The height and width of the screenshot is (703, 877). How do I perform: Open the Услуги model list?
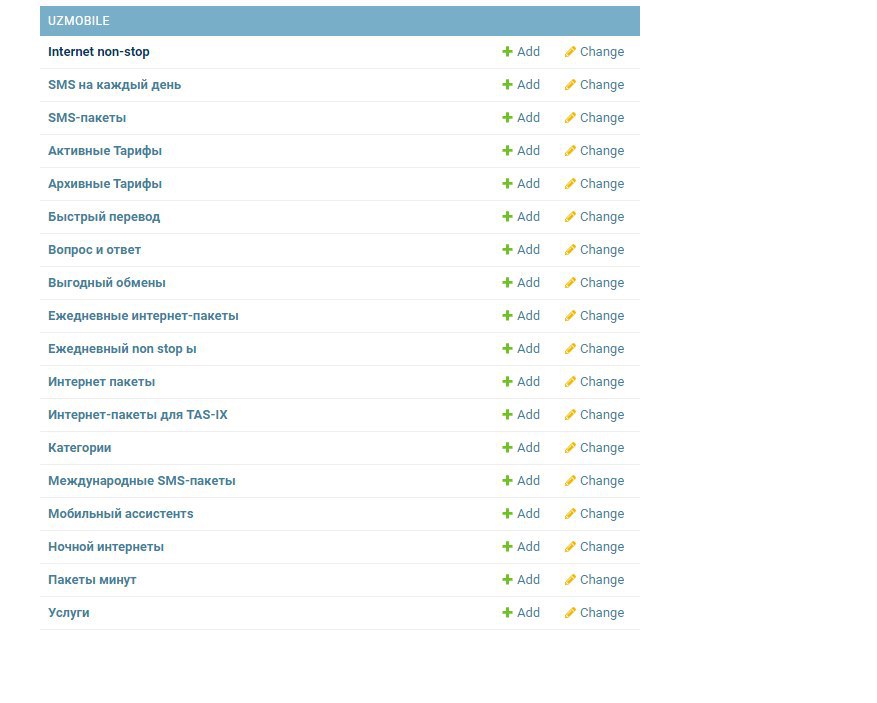[69, 612]
